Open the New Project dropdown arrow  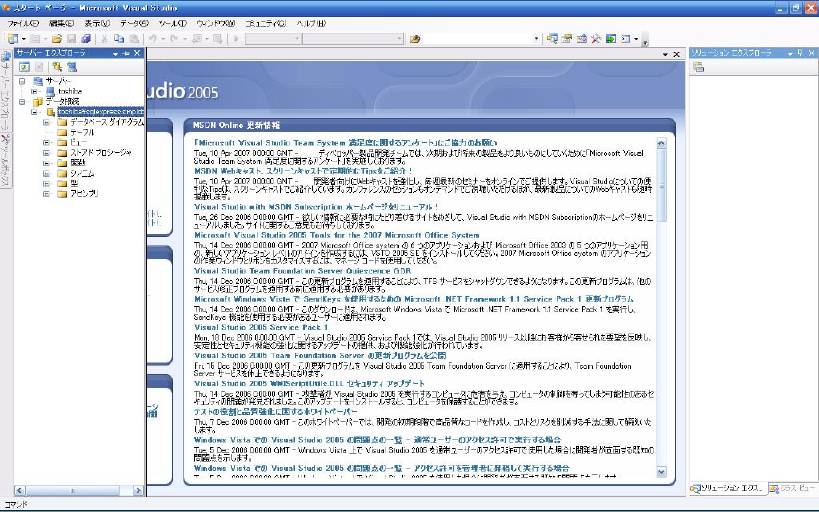click(24, 39)
